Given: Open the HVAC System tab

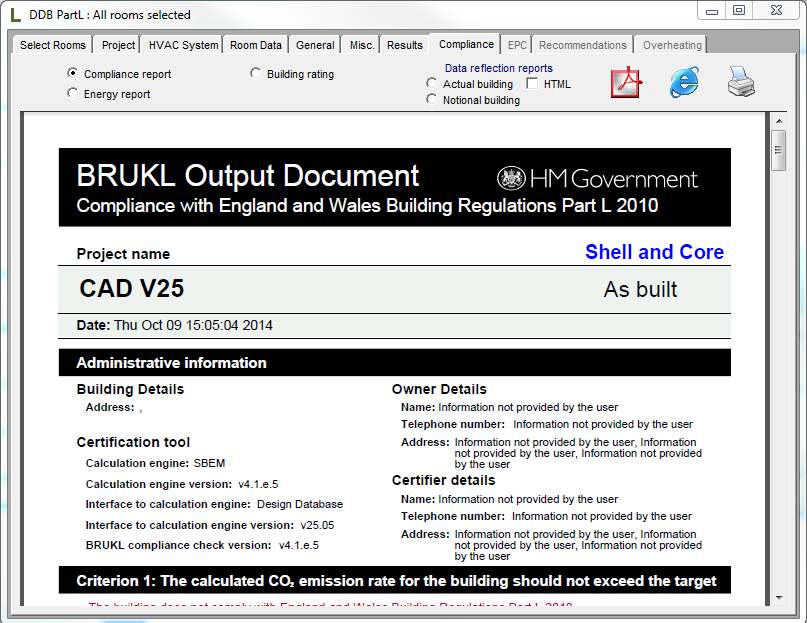Looking at the screenshot, I should tap(183, 45).
